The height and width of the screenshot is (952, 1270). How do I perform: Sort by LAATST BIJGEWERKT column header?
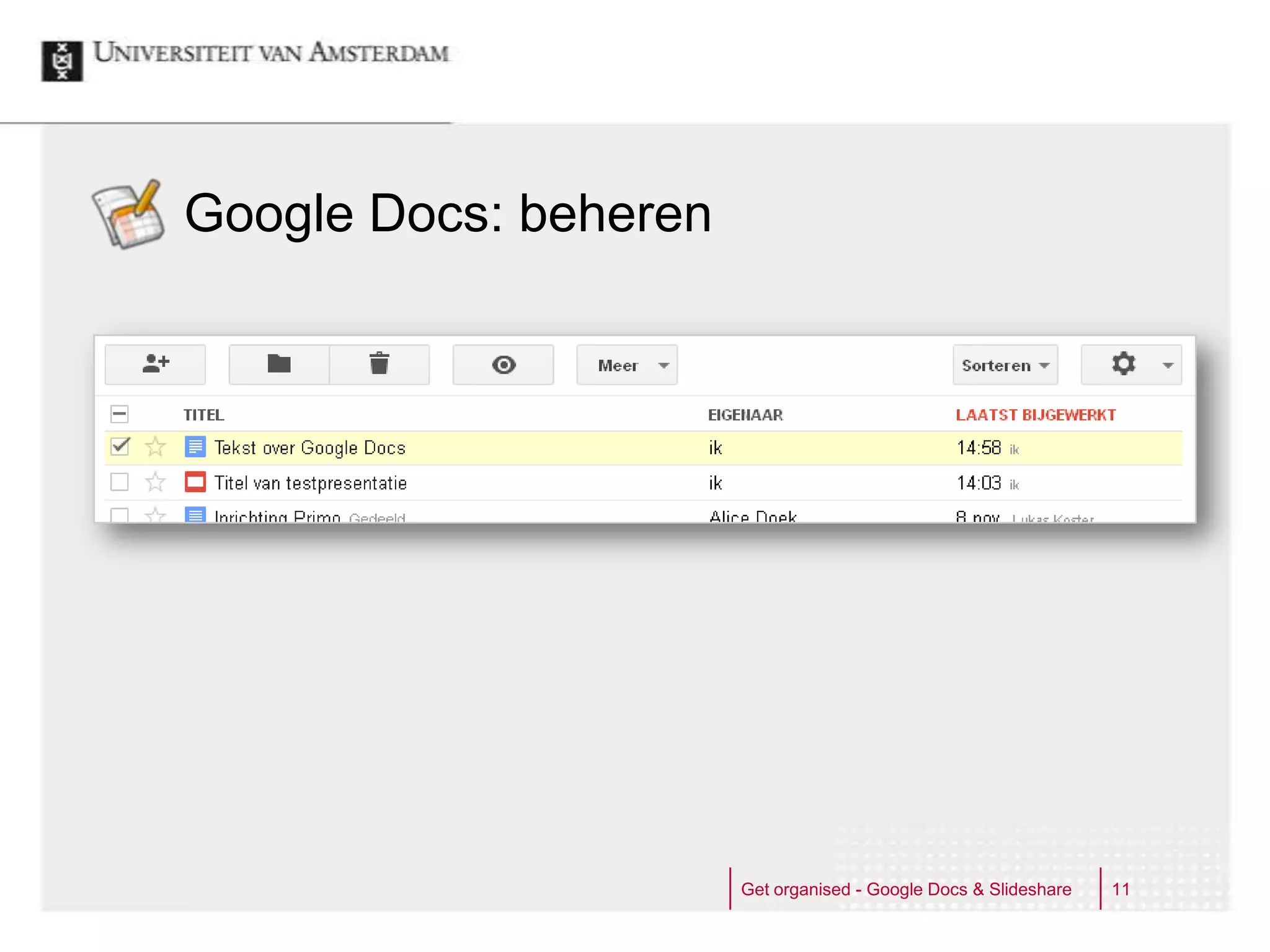tap(1036, 415)
